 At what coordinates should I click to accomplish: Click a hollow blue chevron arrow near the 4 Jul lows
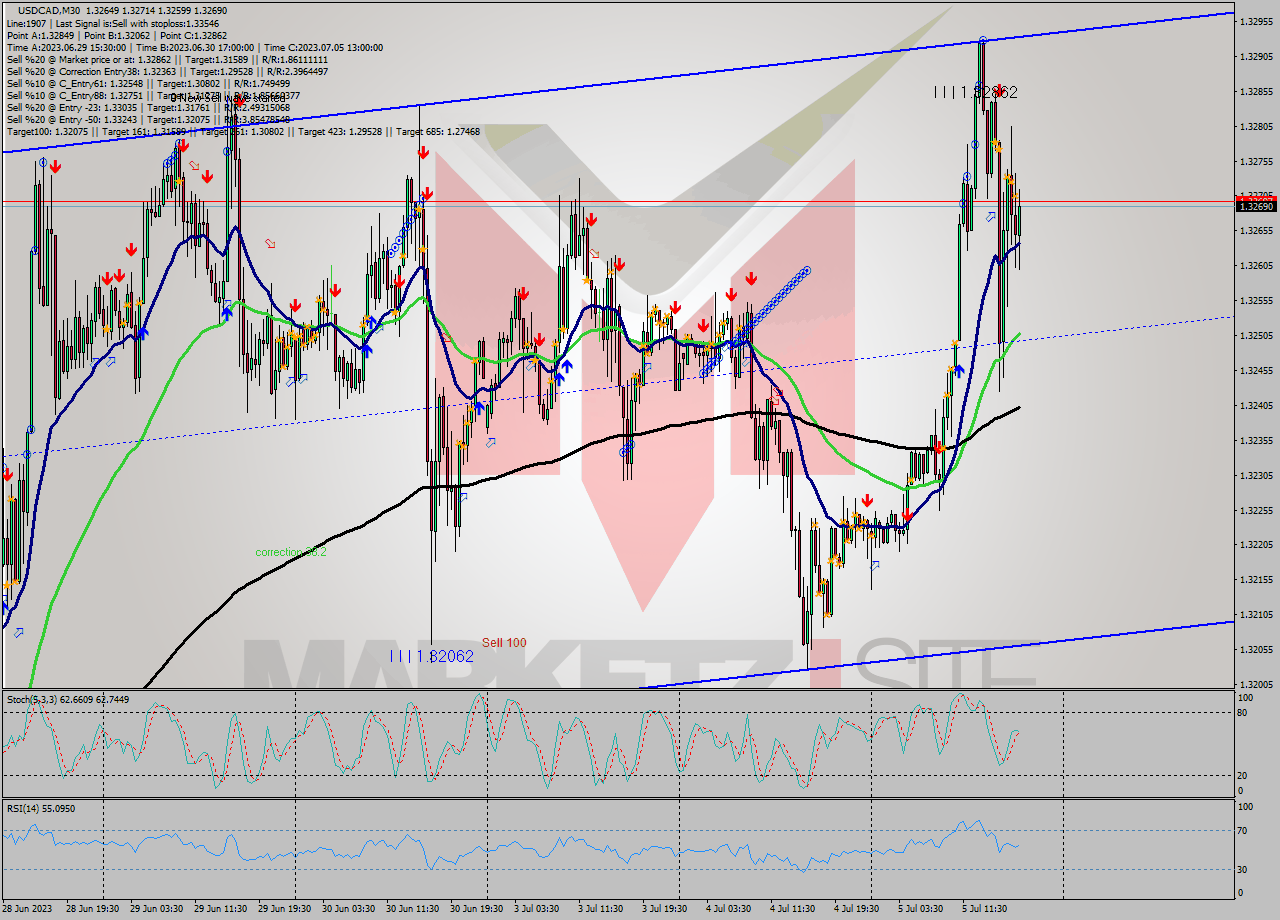[873, 565]
